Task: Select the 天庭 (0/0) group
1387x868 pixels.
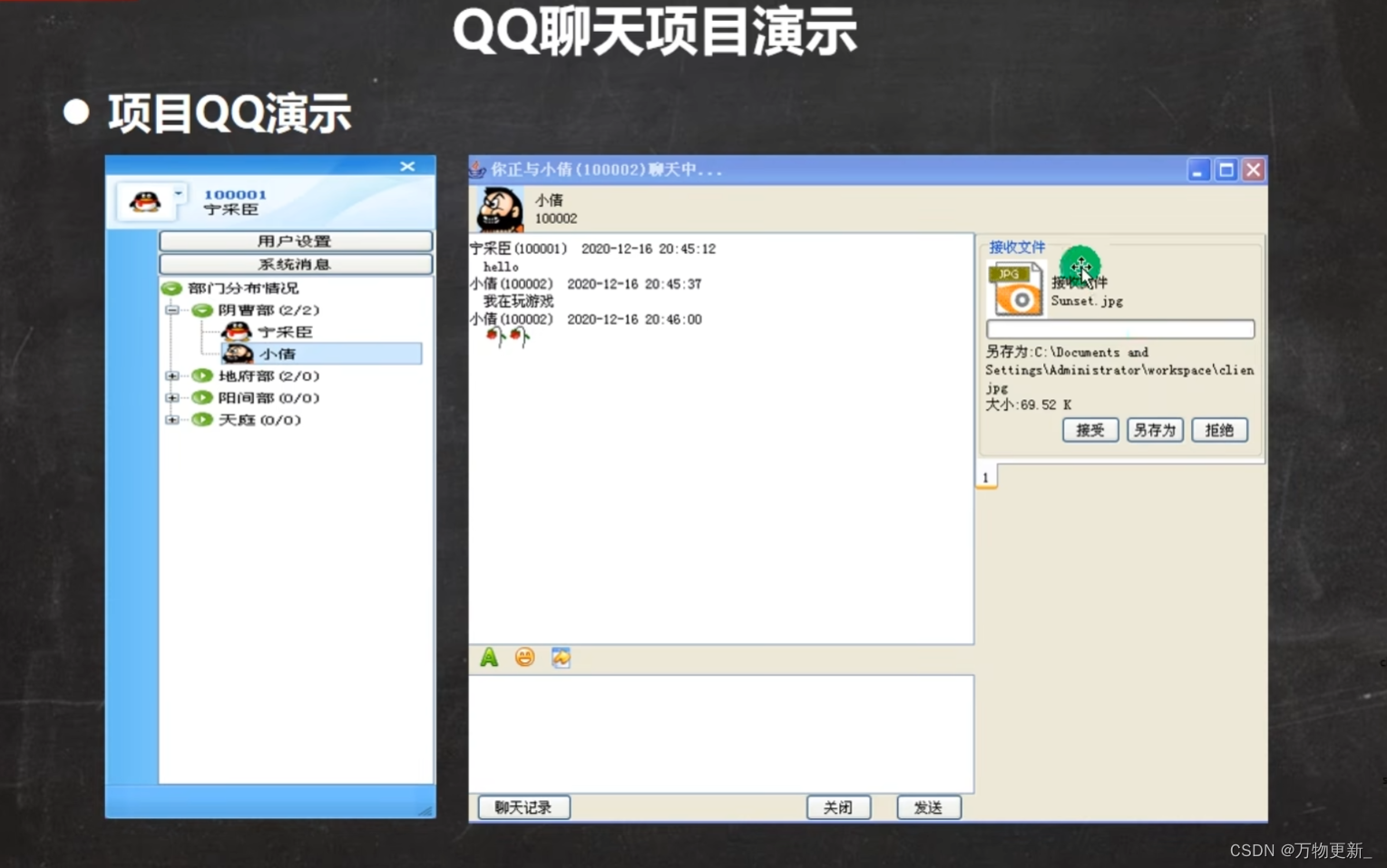Action: [x=259, y=420]
